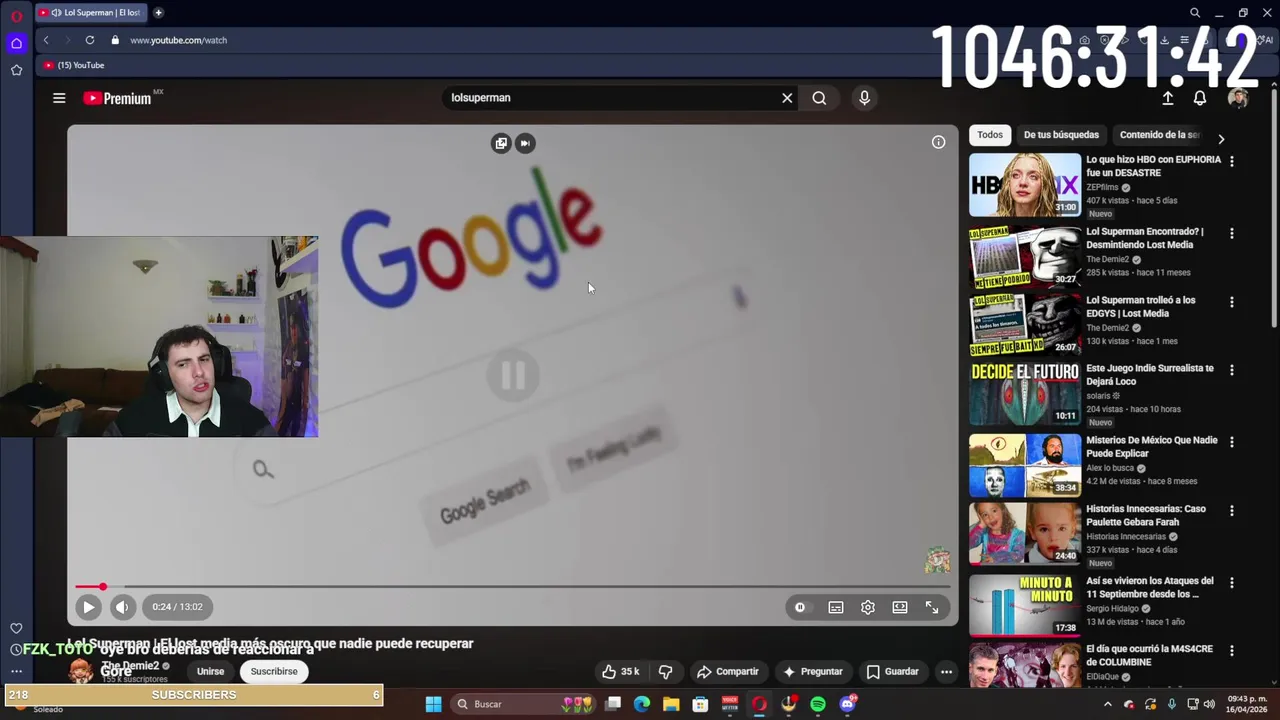Image resolution: width=1280 pixels, height=720 pixels.
Task: Open File Explorer from taskbar
Action: (x=671, y=704)
